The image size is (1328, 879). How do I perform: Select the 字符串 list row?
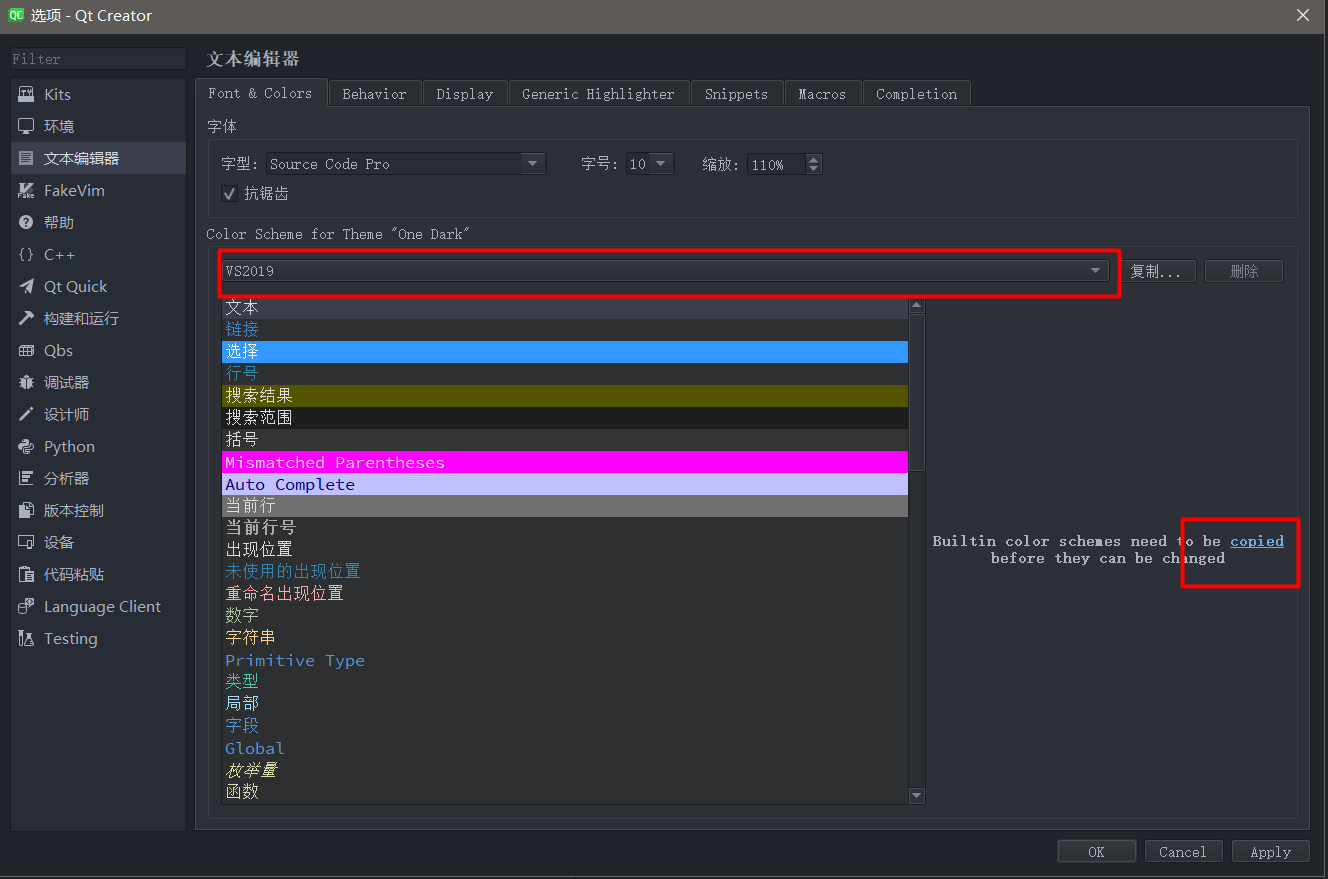click(565, 638)
